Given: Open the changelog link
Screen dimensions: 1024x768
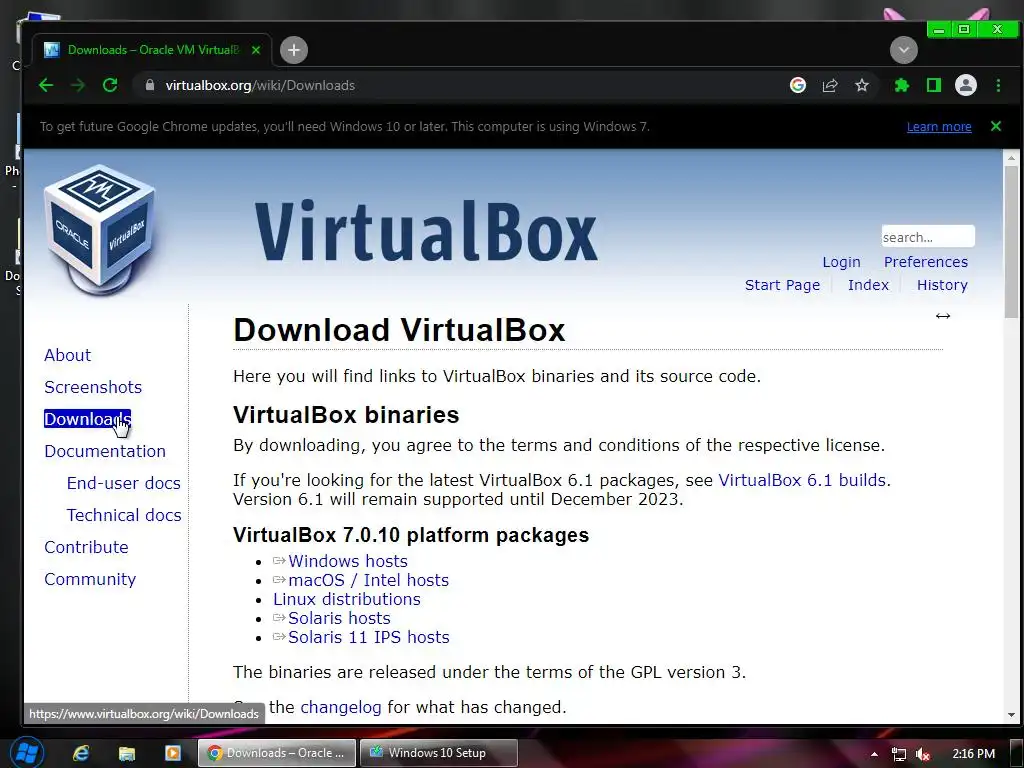Looking at the screenshot, I should (340, 707).
